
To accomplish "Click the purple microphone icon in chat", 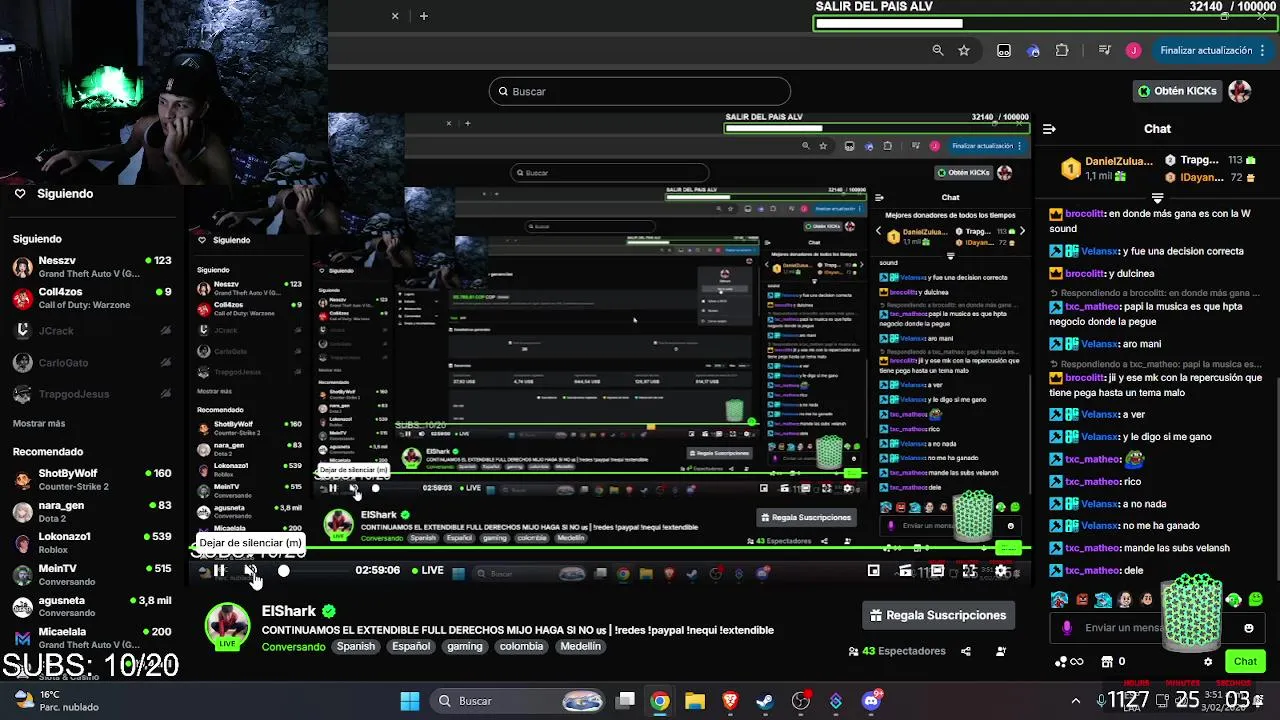I will (1067, 628).
